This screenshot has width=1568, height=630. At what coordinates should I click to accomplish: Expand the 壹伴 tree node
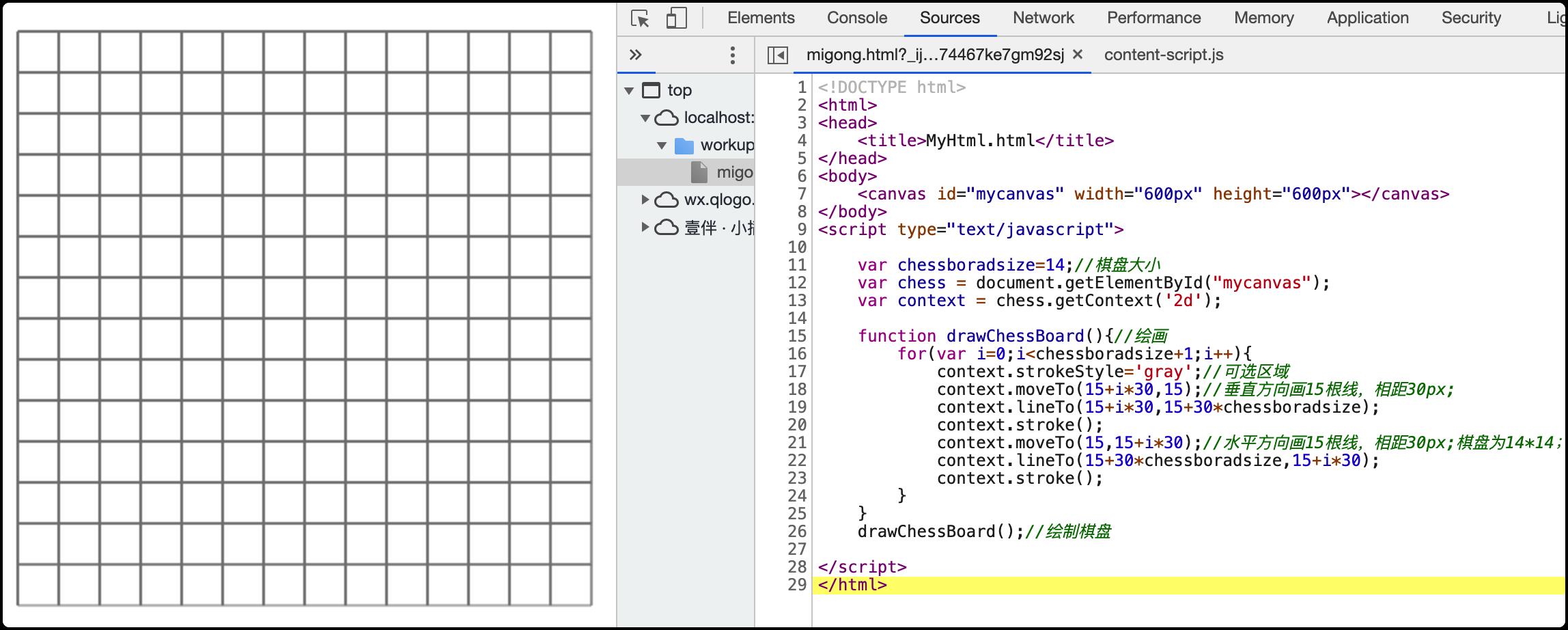[x=645, y=227]
